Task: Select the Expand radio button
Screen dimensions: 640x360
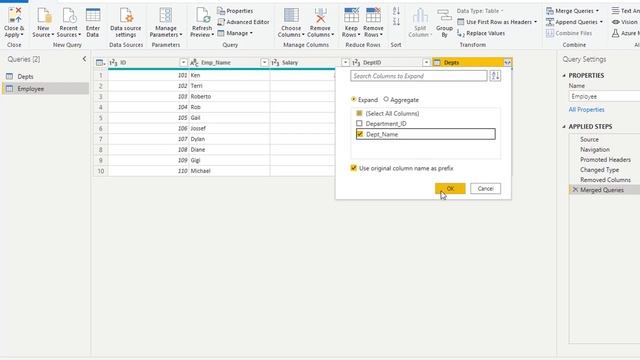Action: coord(353,99)
